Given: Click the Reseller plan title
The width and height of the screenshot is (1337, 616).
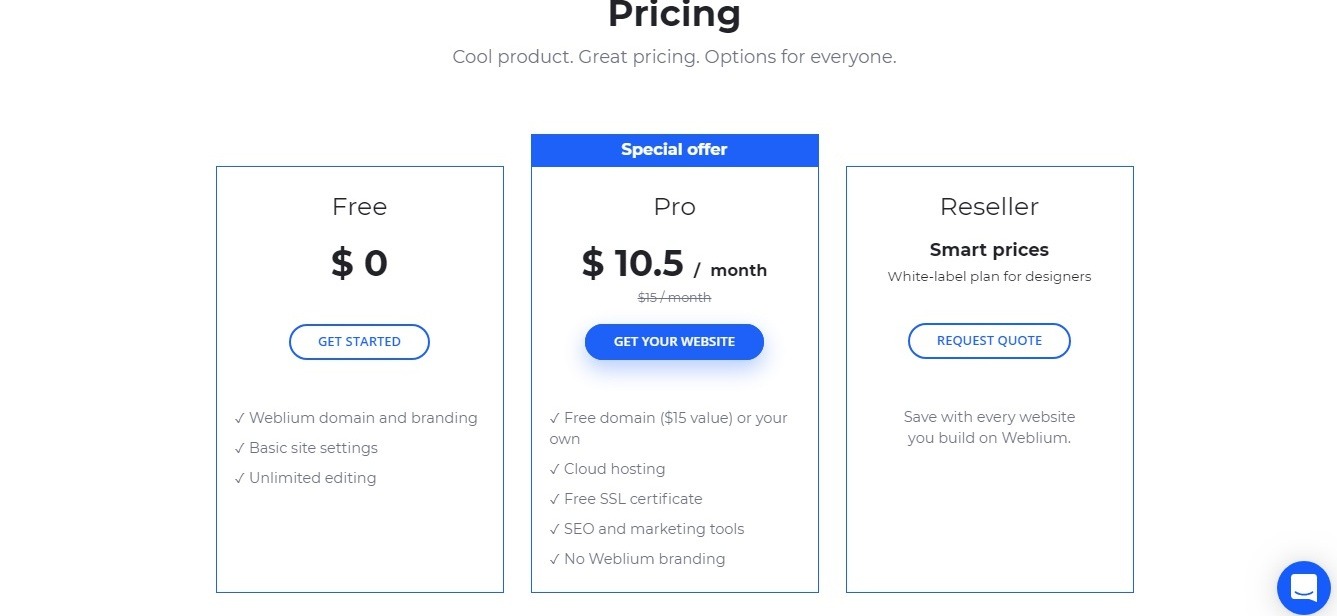Looking at the screenshot, I should pos(989,207).
